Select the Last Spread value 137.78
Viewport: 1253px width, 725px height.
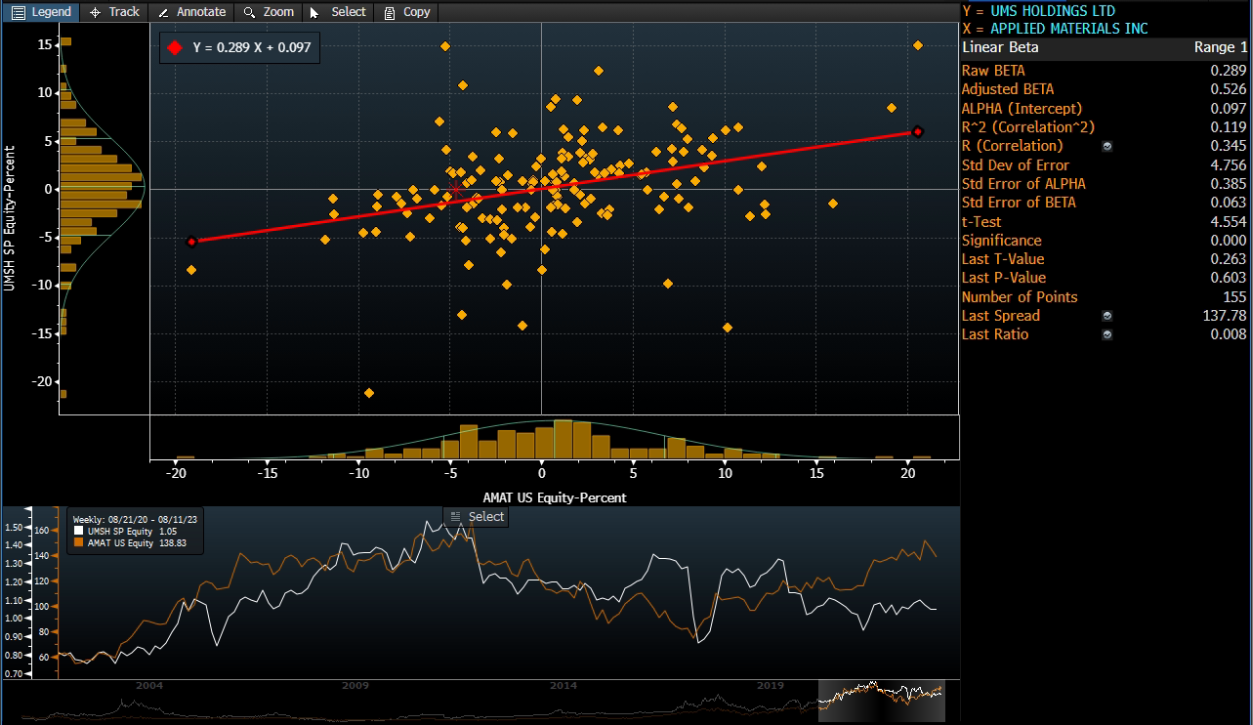tap(1226, 316)
